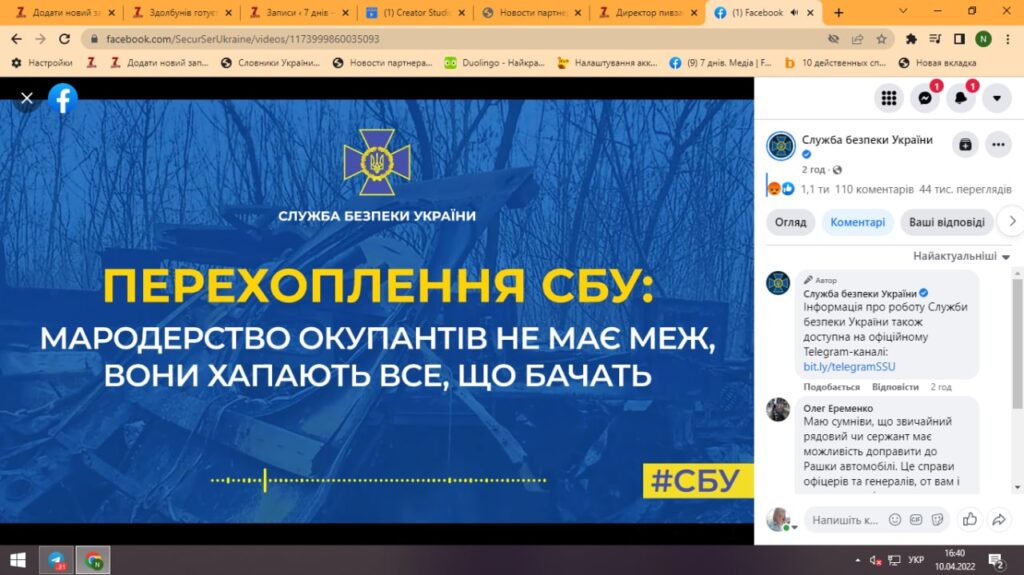Insert an emoji in the comment box
The width and height of the screenshot is (1024, 575).
pyautogui.click(x=896, y=520)
